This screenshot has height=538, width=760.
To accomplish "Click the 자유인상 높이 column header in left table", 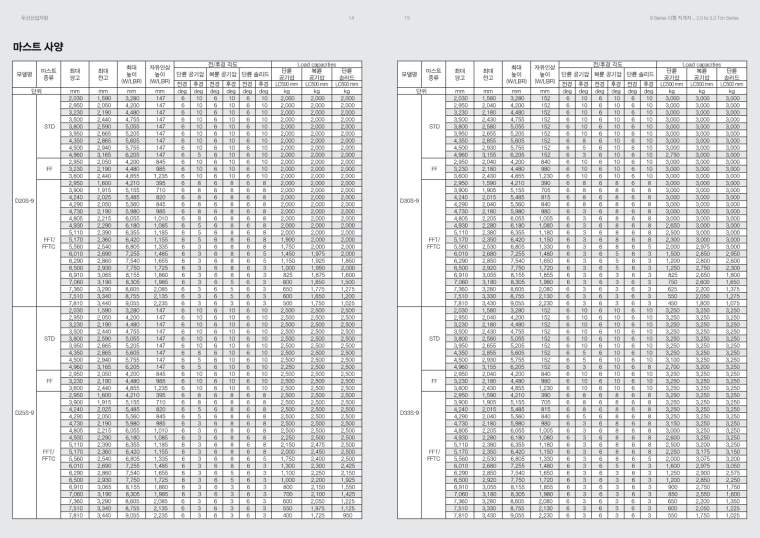I will coord(160,74).
